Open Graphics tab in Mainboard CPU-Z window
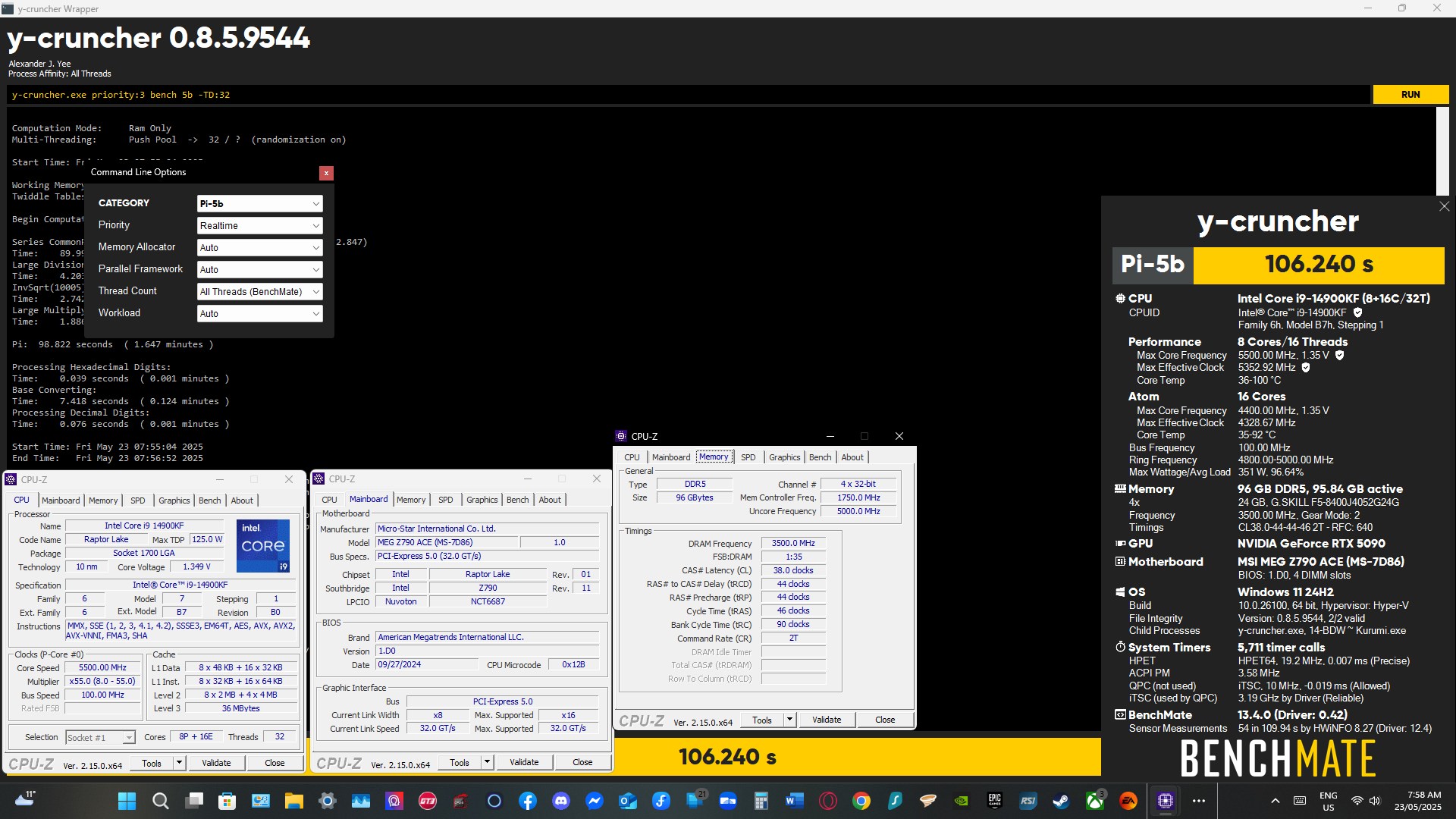 pyautogui.click(x=482, y=500)
